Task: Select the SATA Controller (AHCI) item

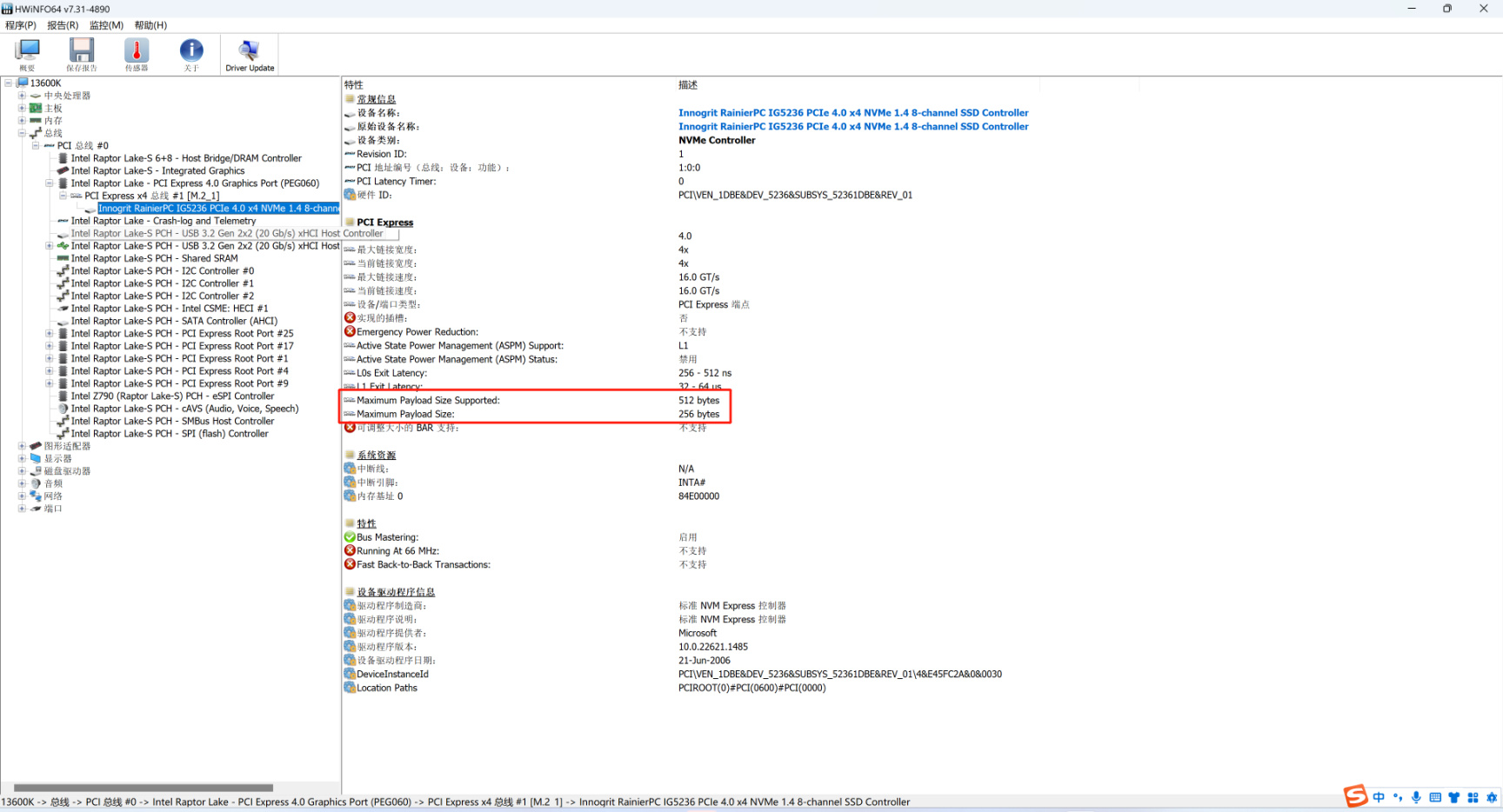Action: [174, 321]
